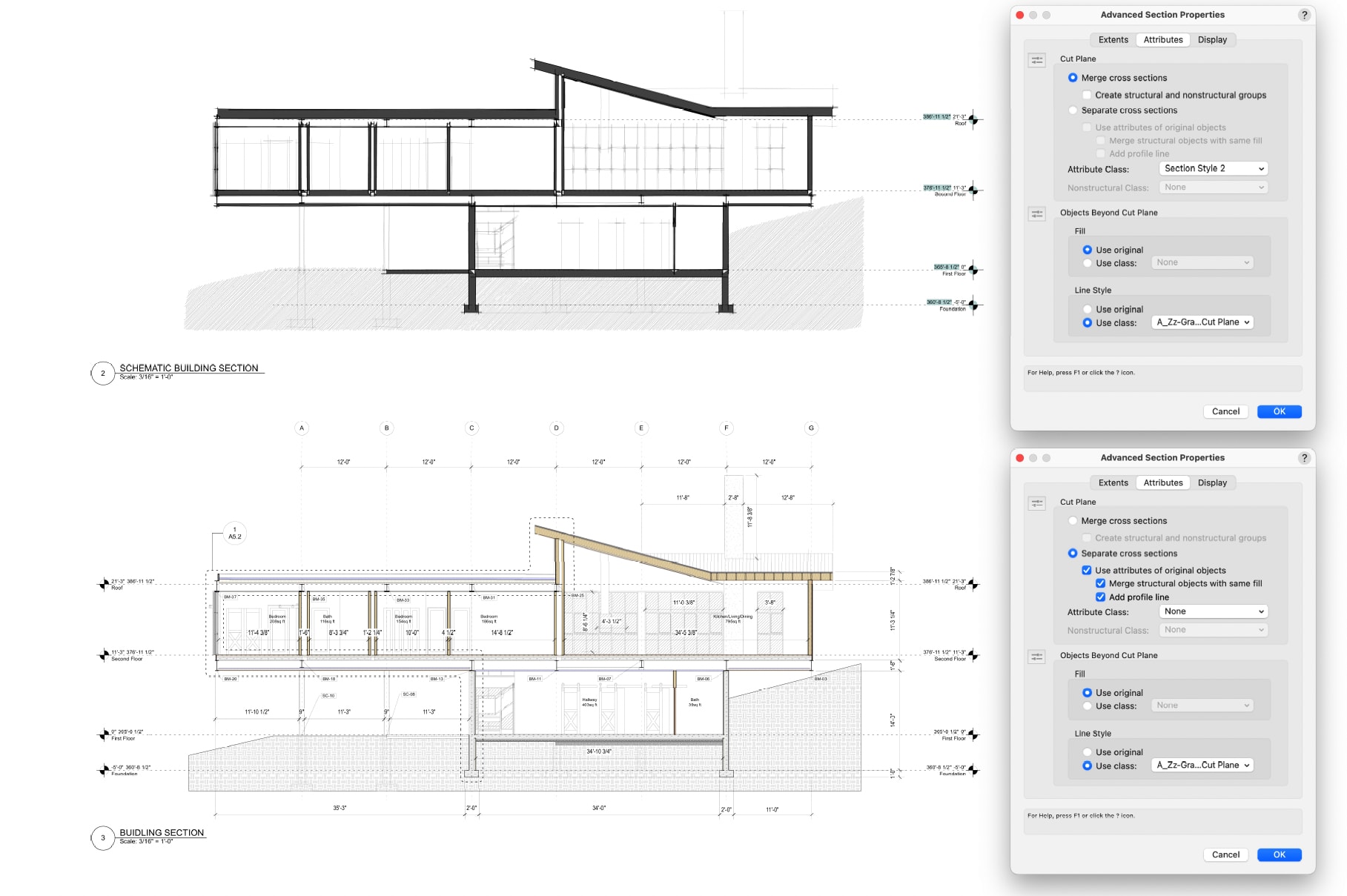Click Objects Beyond Cut Plane icon in upper dialog
Image resolution: width=1347 pixels, height=896 pixels.
[x=1036, y=214]
